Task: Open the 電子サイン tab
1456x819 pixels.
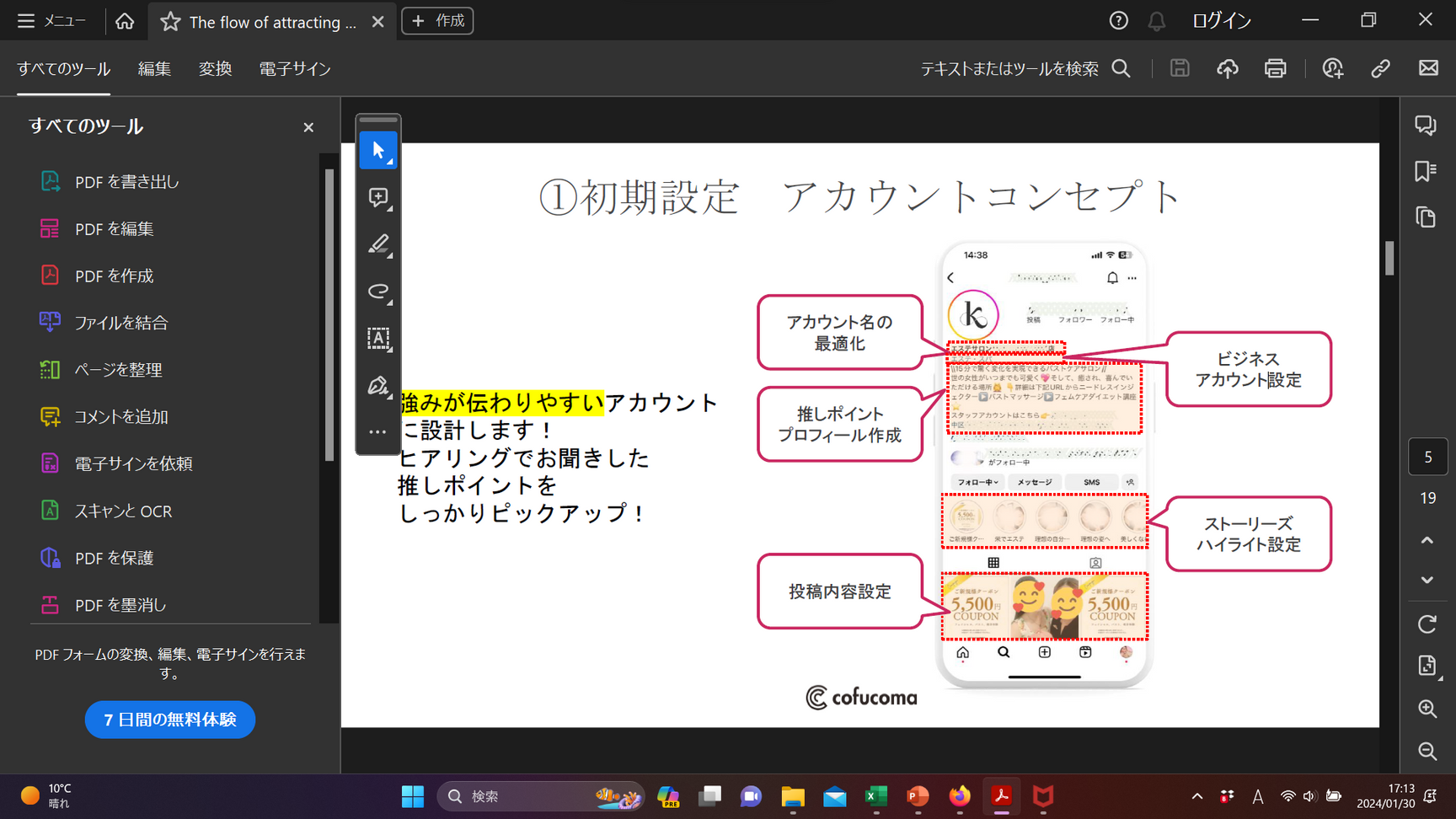Action: tap(294, 69)
